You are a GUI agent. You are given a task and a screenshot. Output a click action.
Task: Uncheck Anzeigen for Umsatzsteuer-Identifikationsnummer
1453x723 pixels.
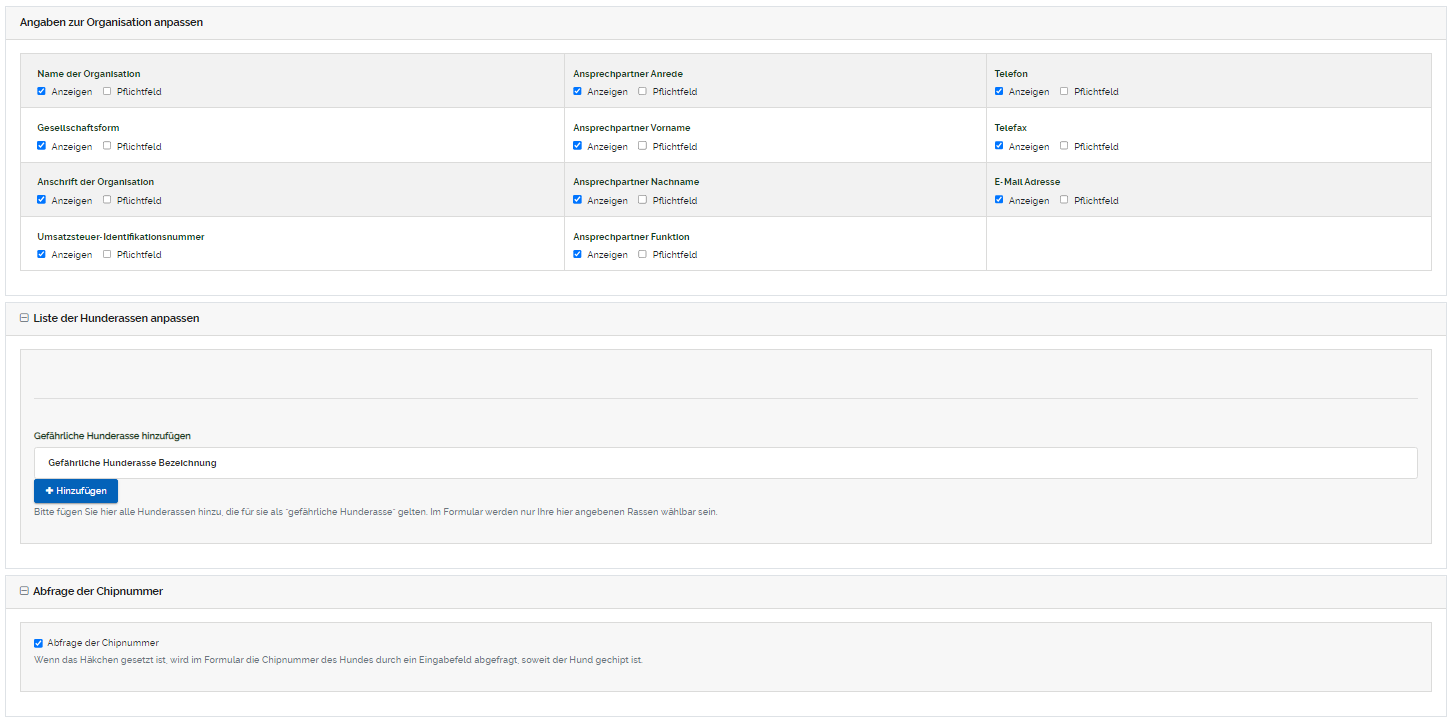point(42,254)
